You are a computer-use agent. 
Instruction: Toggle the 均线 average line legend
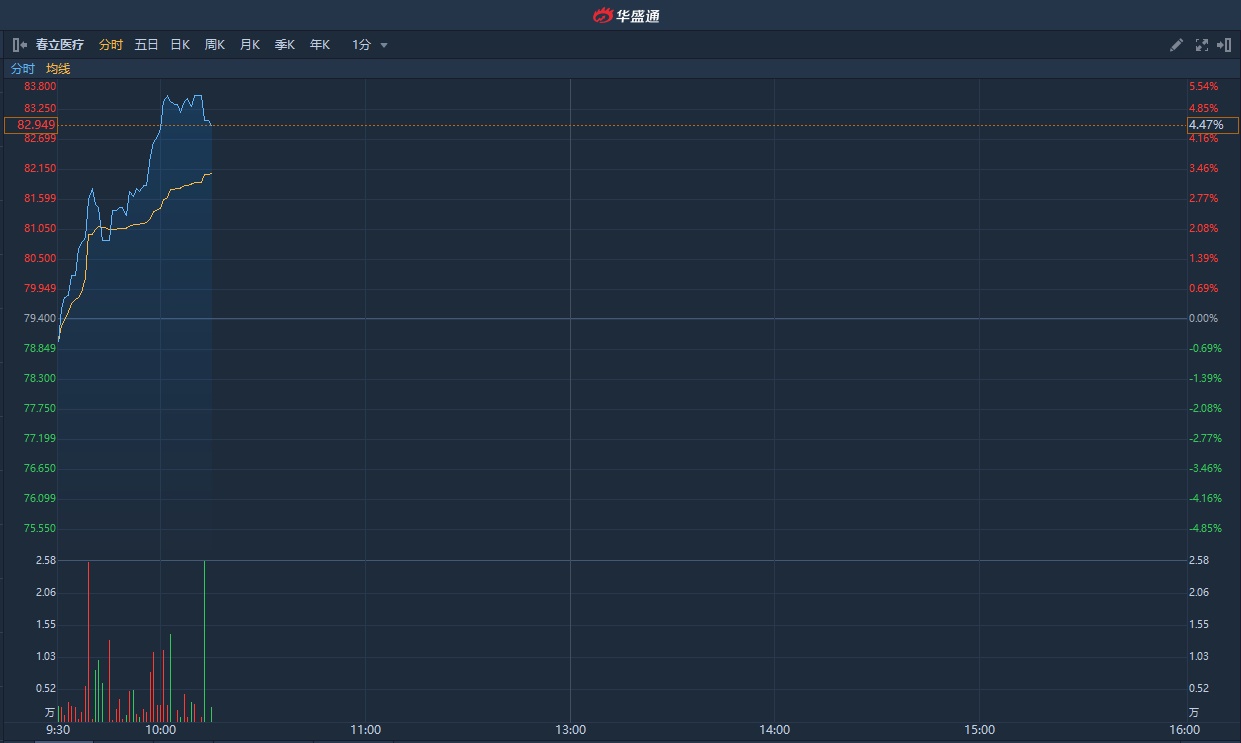[x=58, y=69]
